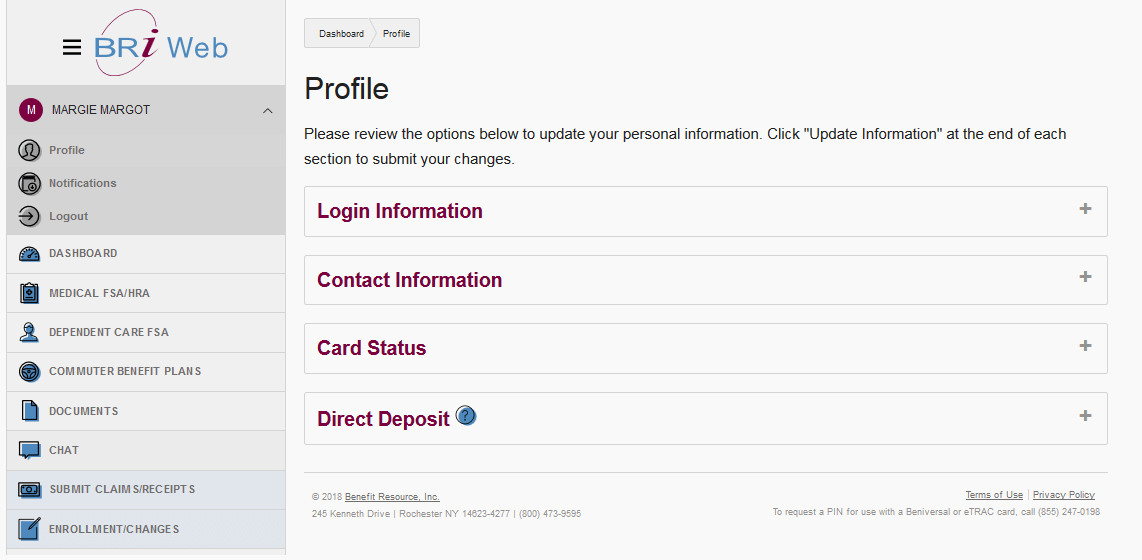The width and height of the screenshot is (1142, 560).
Task: Expand the Contact Information section
Action: 1085,277
